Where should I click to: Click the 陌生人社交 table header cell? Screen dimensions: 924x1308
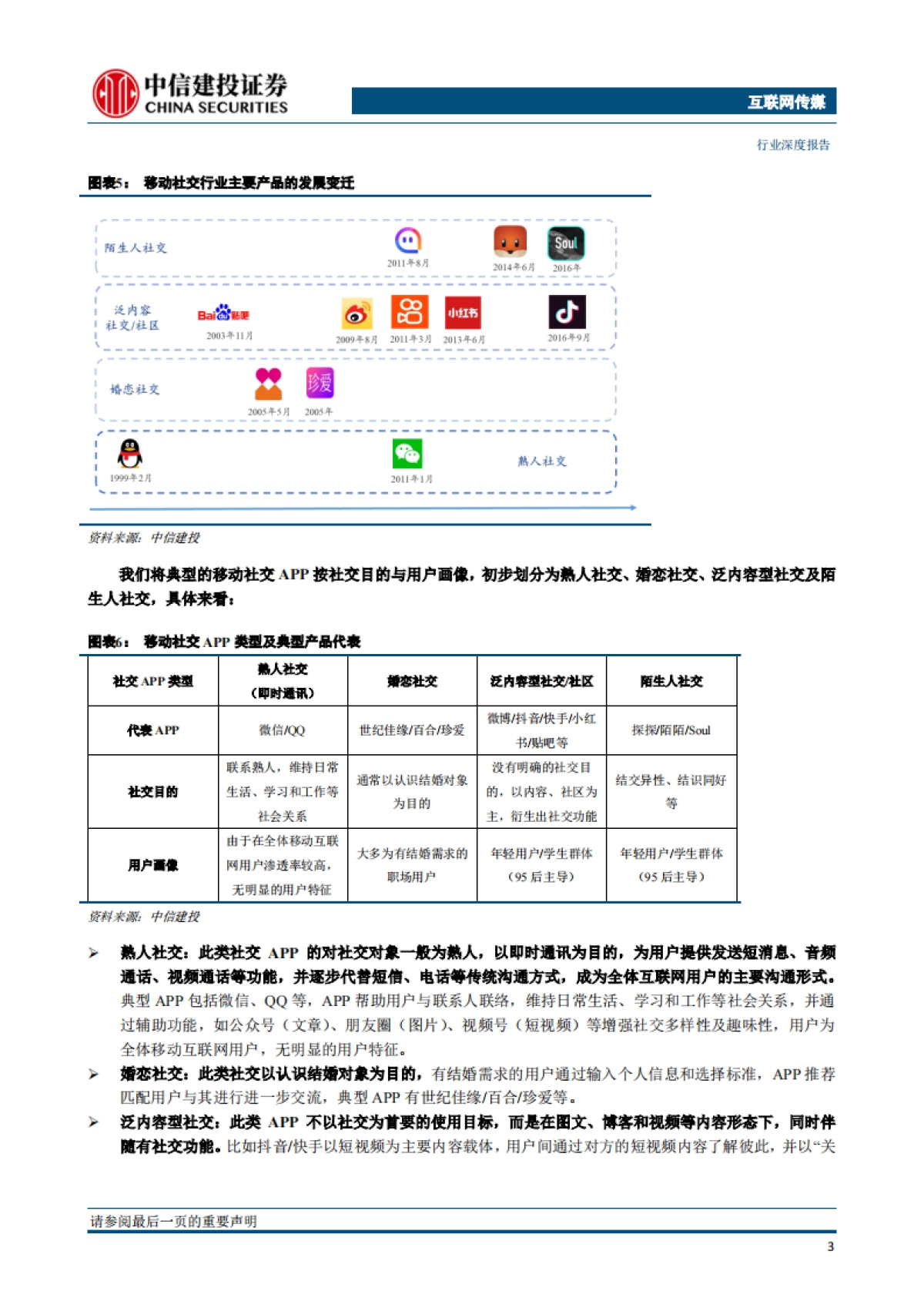point(671,681)
